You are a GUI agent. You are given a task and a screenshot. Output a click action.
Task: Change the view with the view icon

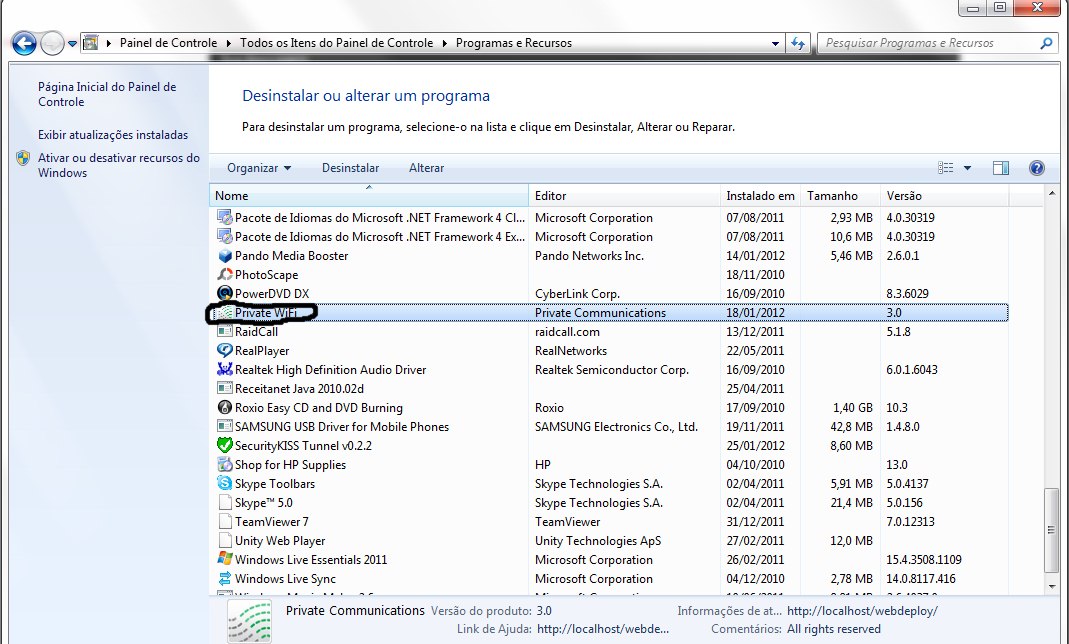(x=946, y=168)
